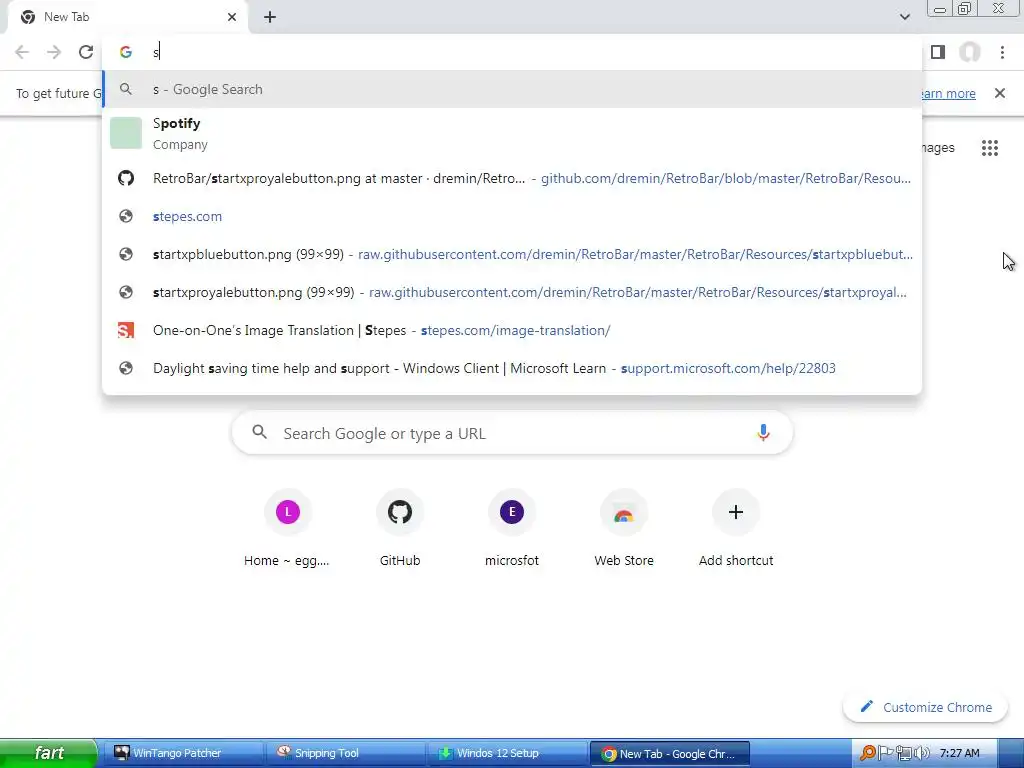The image size is (1024, 768).
Task: Switch to Windos 12 Setup taskbar item
Action: [x=508, y=753]
